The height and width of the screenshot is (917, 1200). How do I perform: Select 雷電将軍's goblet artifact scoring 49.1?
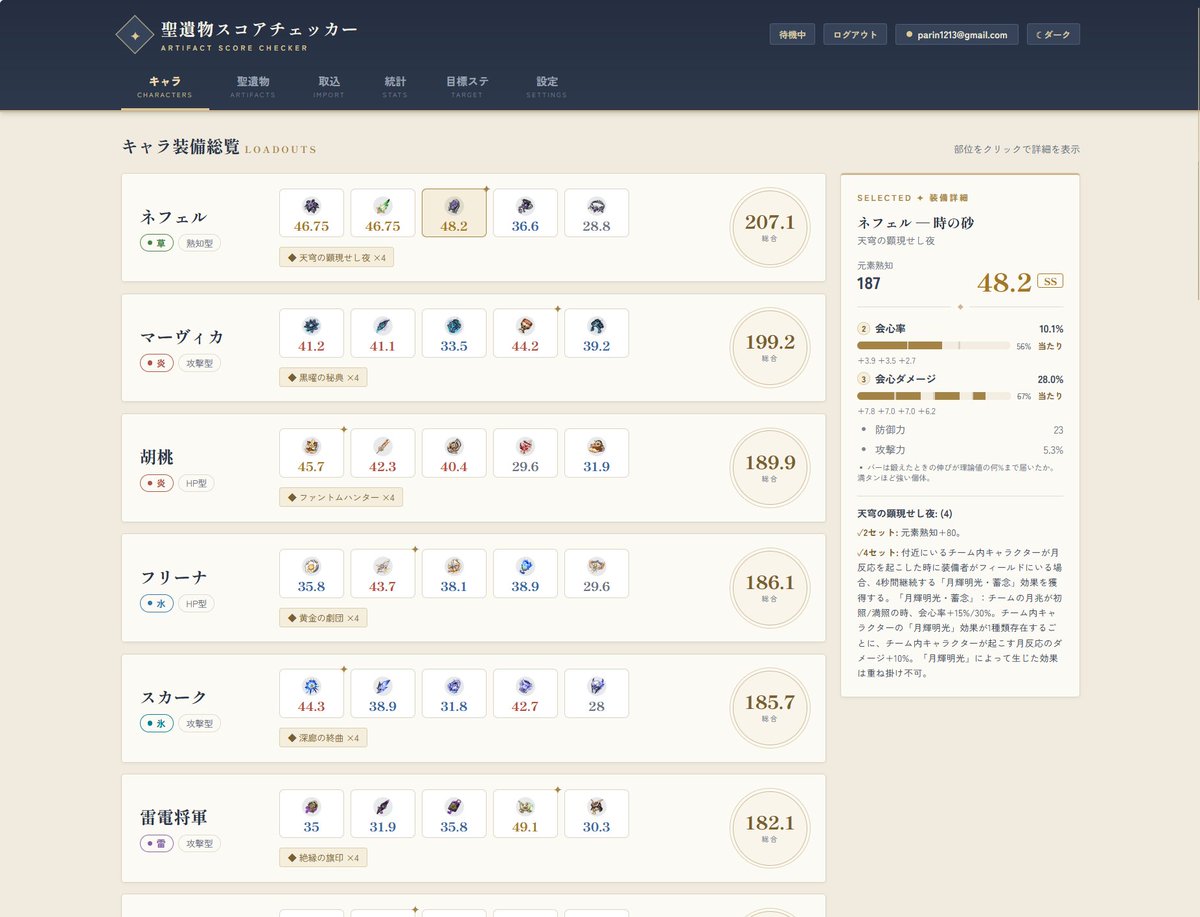525,813
